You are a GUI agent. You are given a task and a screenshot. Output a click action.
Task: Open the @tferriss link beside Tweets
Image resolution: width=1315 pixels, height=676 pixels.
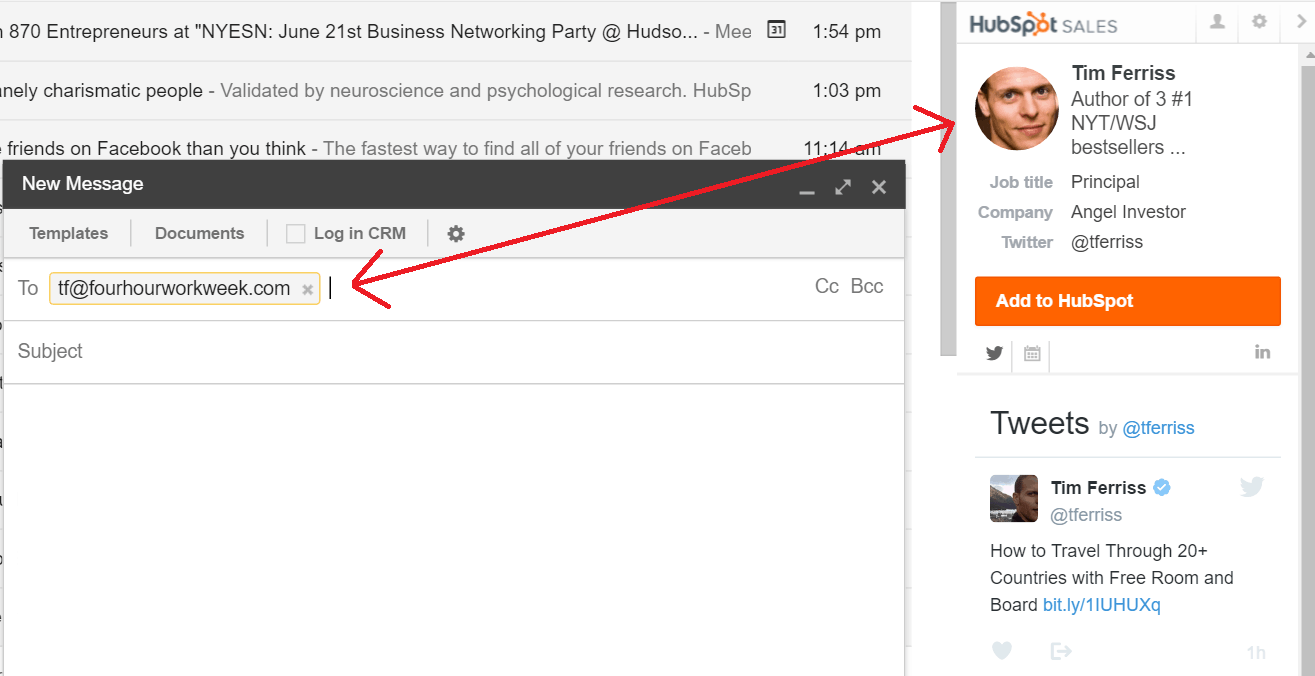[x=1158, y=428]
